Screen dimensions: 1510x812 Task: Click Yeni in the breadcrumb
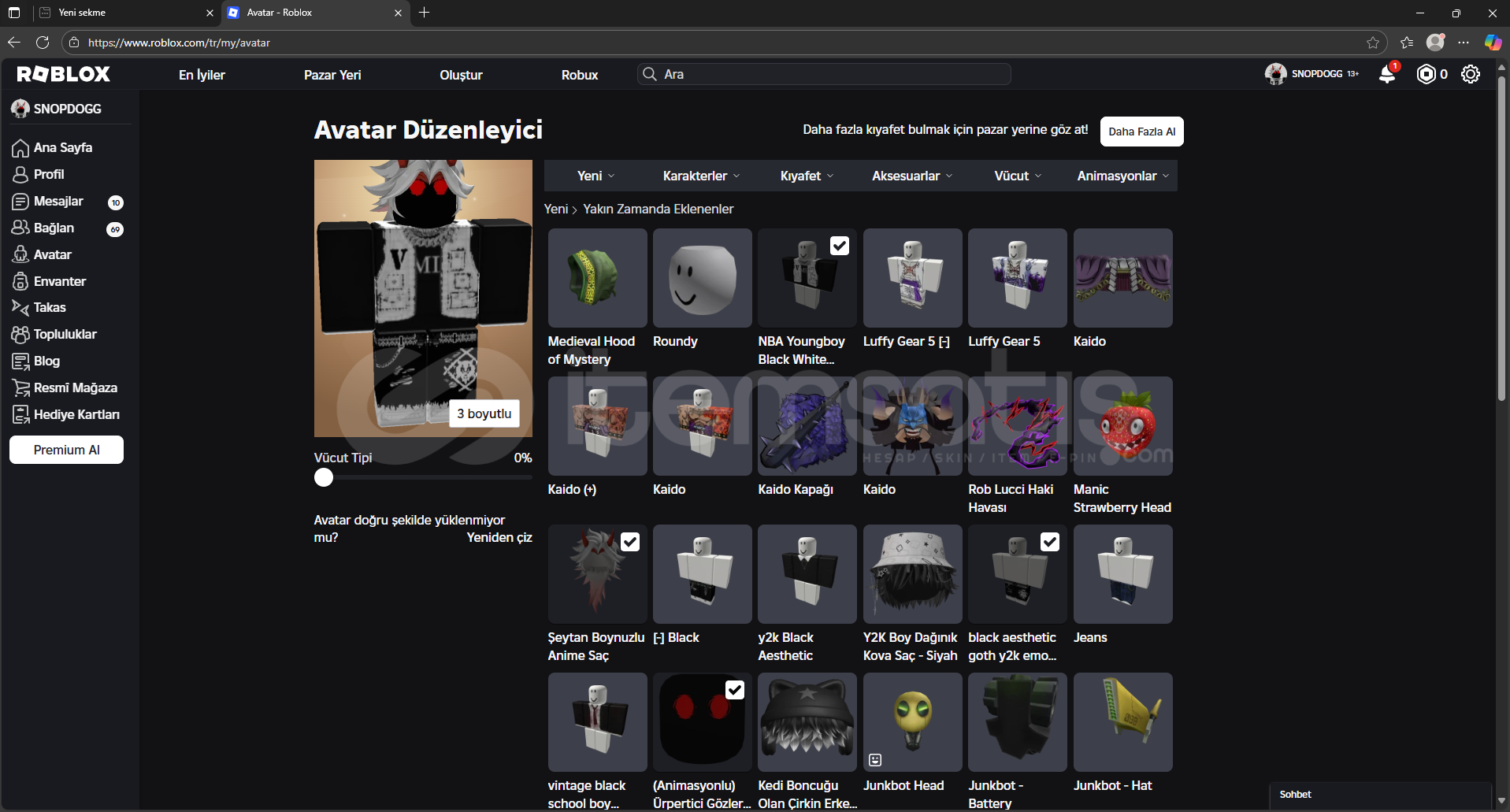point(555,209)
